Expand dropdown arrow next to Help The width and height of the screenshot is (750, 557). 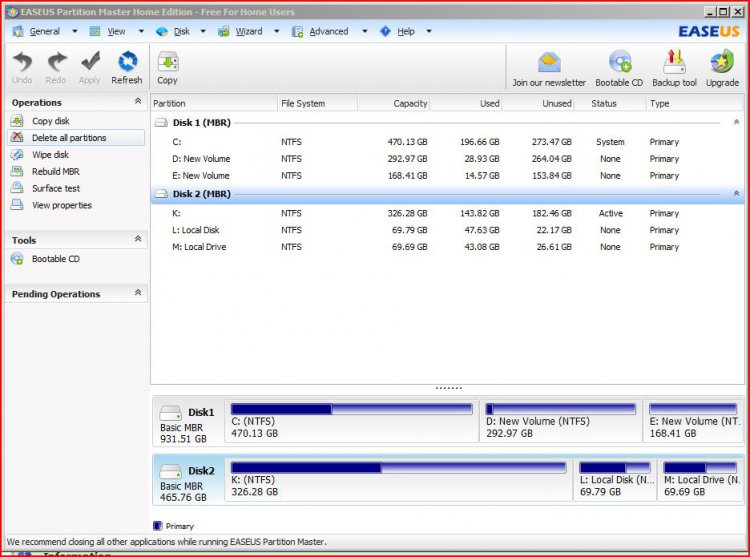coord(429,32)
